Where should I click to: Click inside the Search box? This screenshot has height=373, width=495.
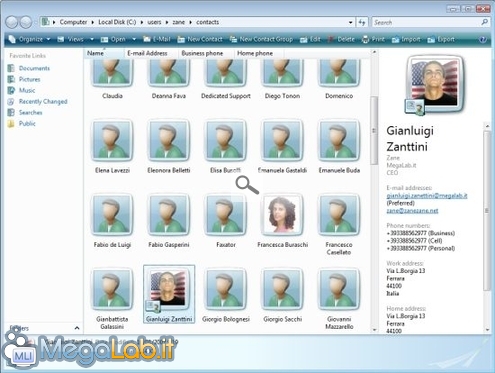(x=426, y=22)
